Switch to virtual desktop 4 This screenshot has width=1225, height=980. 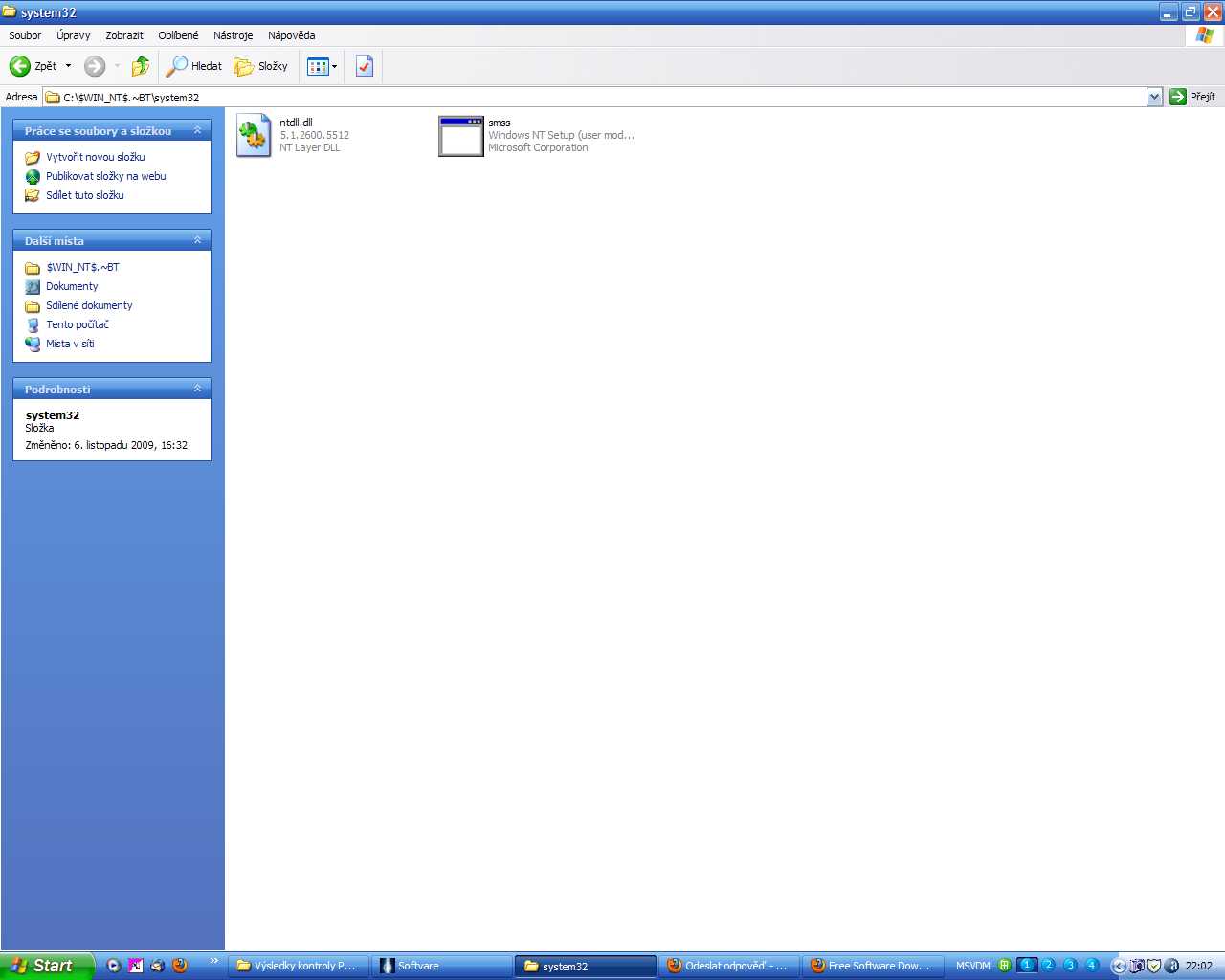click(x=1092, y=965)
